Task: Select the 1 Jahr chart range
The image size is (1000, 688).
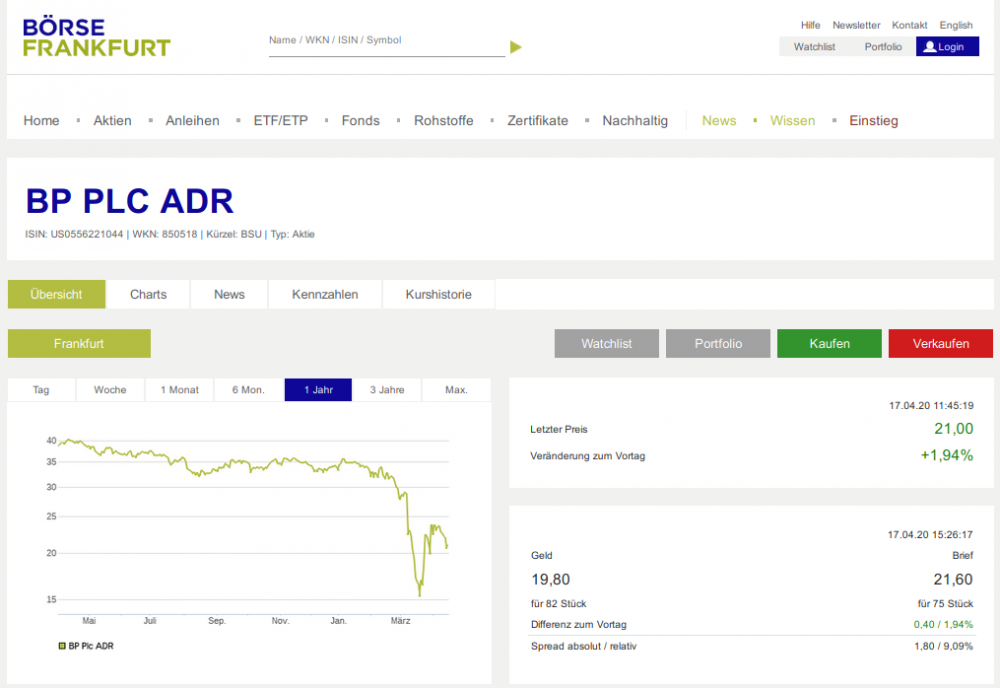Action: pyautogui.click(x=318, y=390)
